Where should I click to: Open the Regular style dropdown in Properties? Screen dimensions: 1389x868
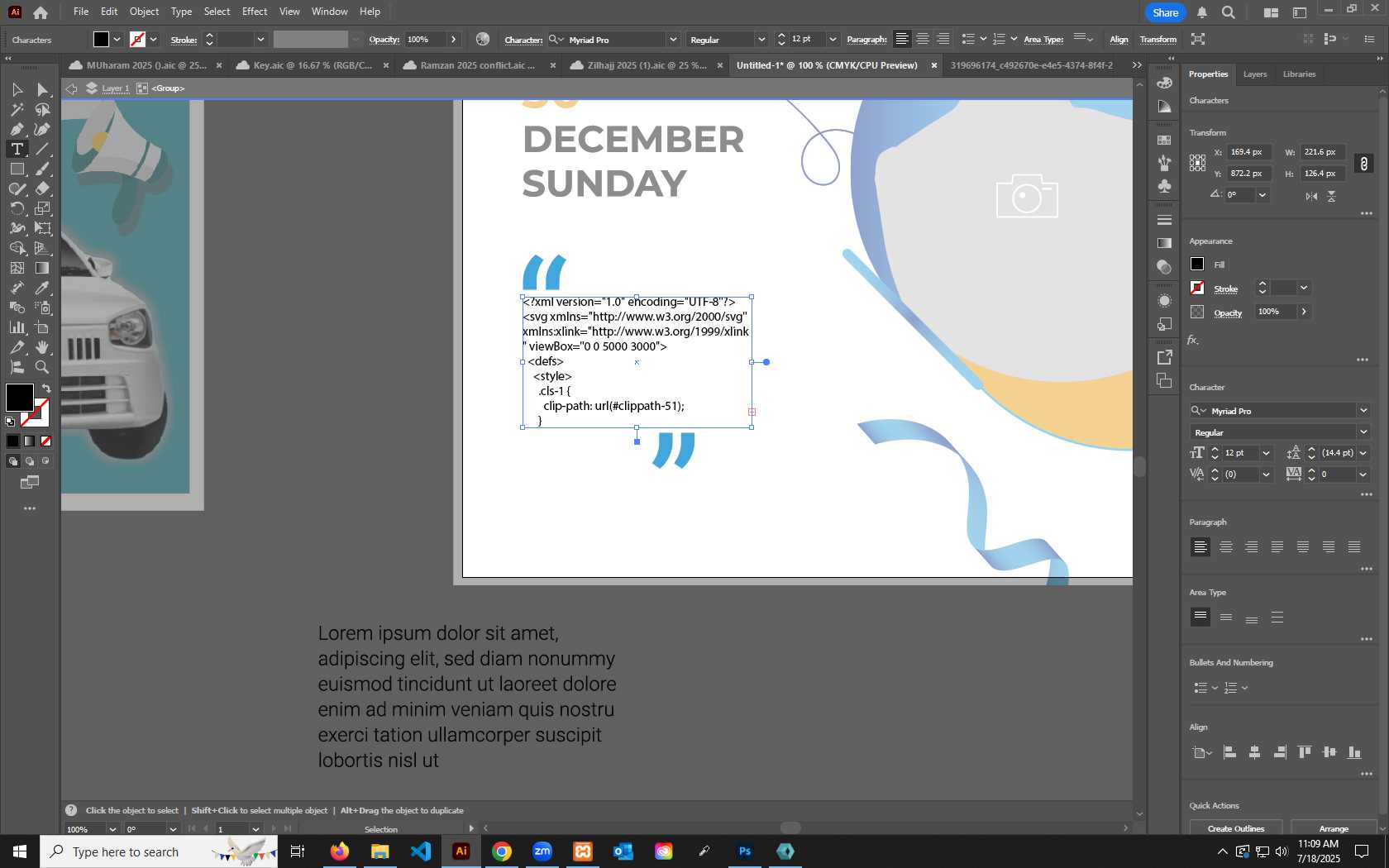[x=1363, y=432]
